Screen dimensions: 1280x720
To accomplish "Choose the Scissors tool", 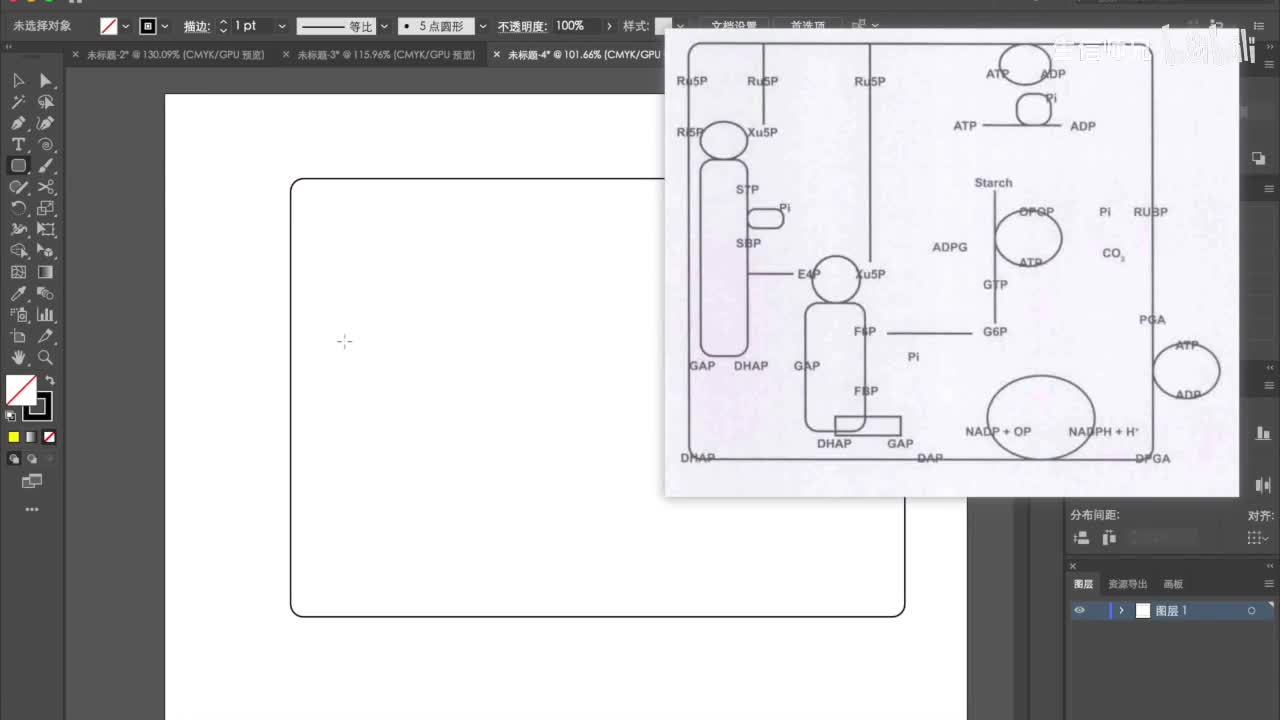I will point(46,187).
